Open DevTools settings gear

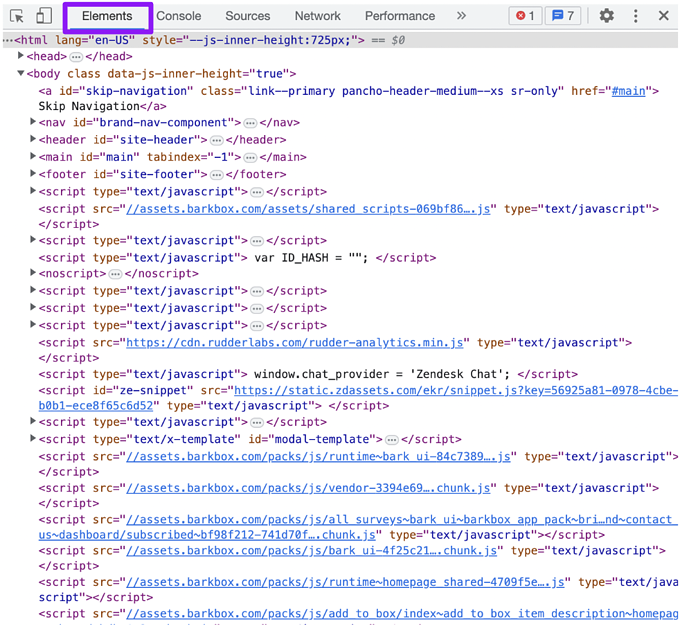pos(607,16)
